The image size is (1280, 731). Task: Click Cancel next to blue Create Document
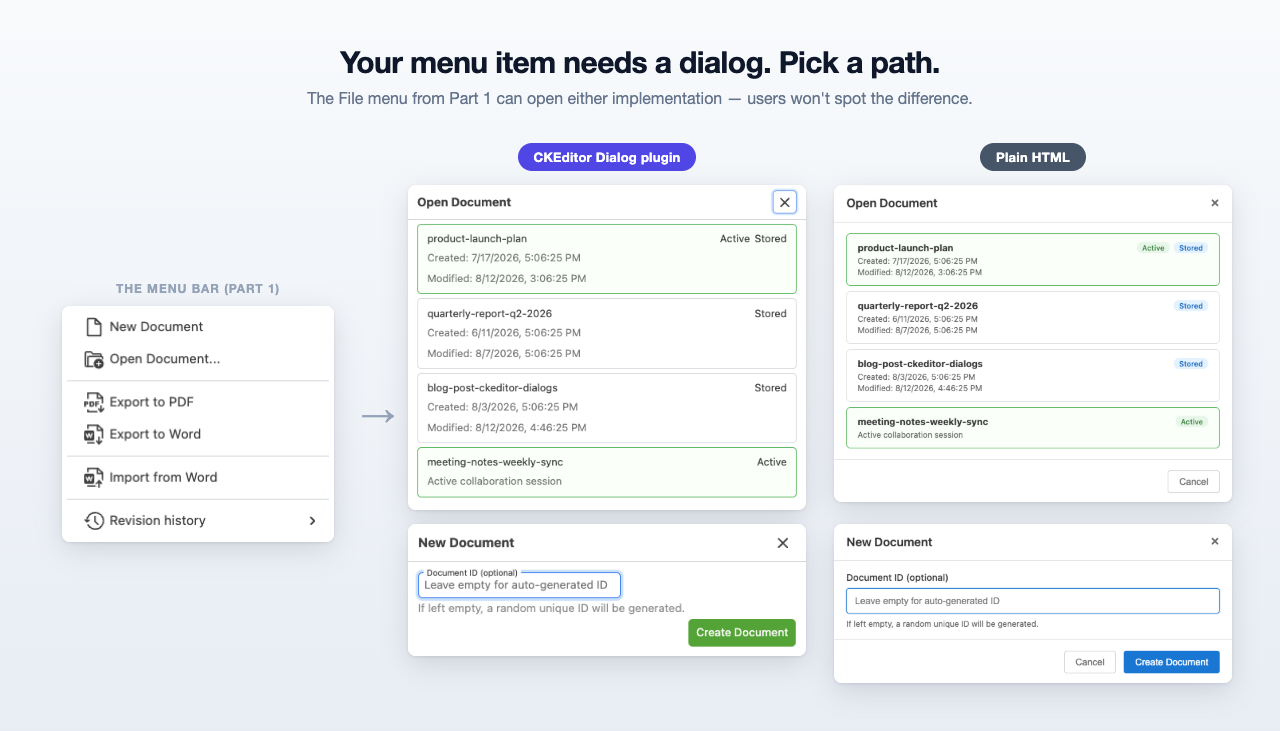click(x=1090, y=662)
